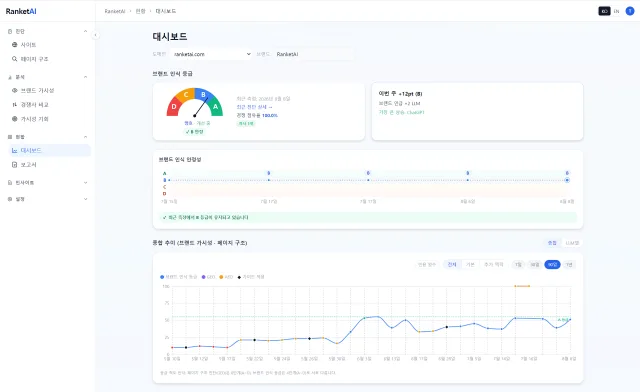Click the 현황 section grid icon
This screenshot has width=640, height=392.
10,137
